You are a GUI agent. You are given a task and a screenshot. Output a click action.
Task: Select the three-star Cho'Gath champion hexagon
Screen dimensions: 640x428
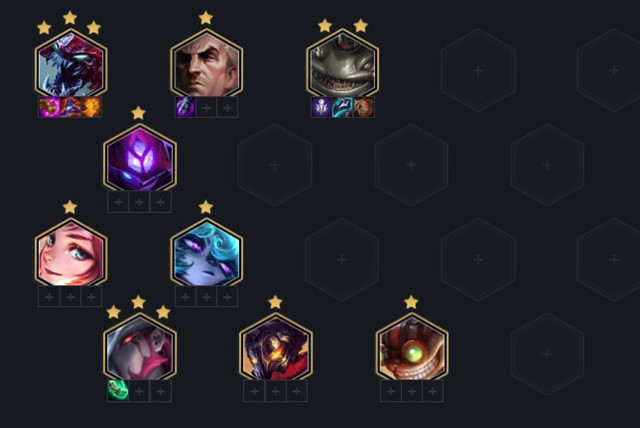click(x=71, y=64)
